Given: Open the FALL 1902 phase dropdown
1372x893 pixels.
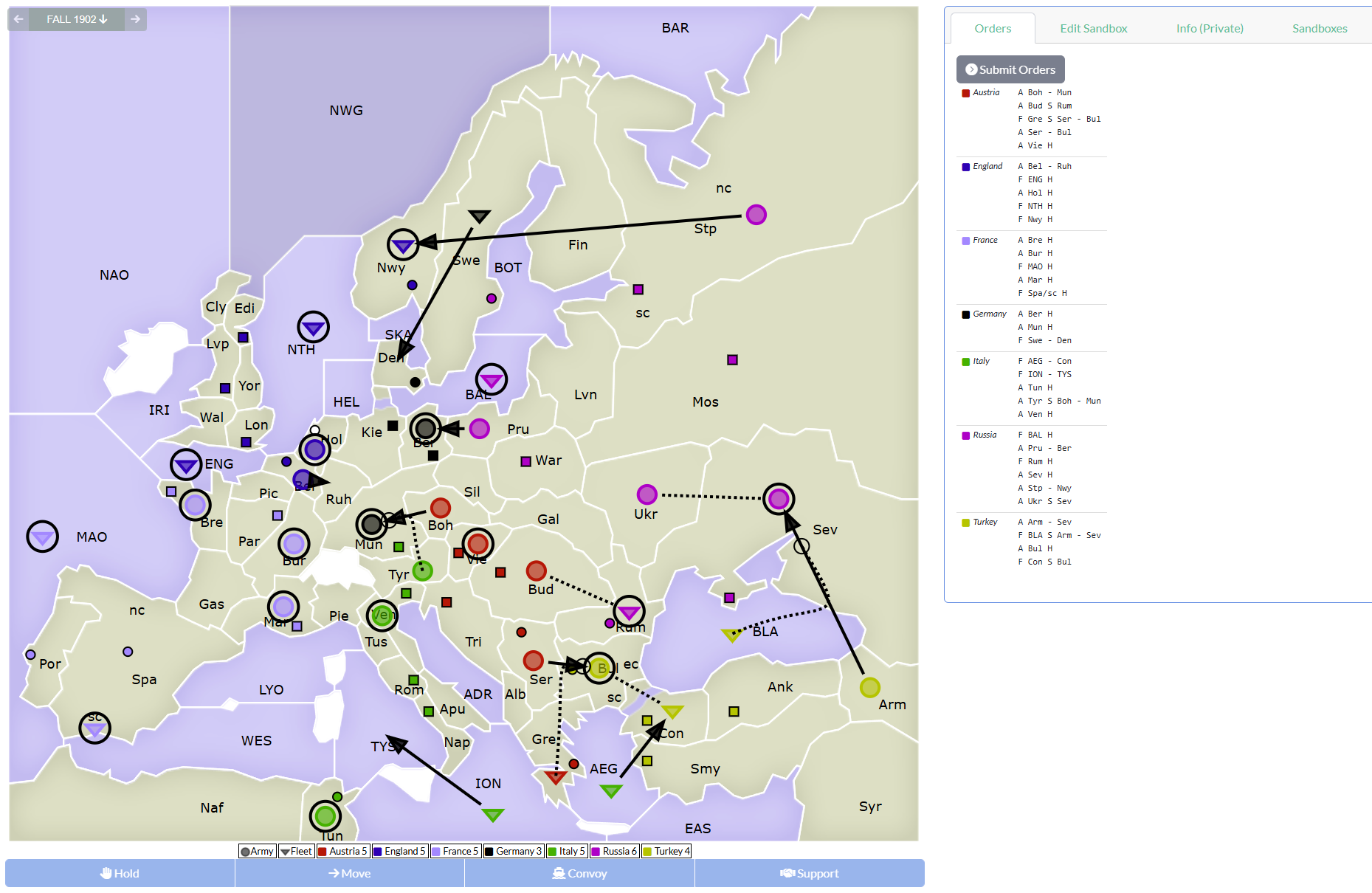Looking at the screenshot, I should (x=77, y=19).
